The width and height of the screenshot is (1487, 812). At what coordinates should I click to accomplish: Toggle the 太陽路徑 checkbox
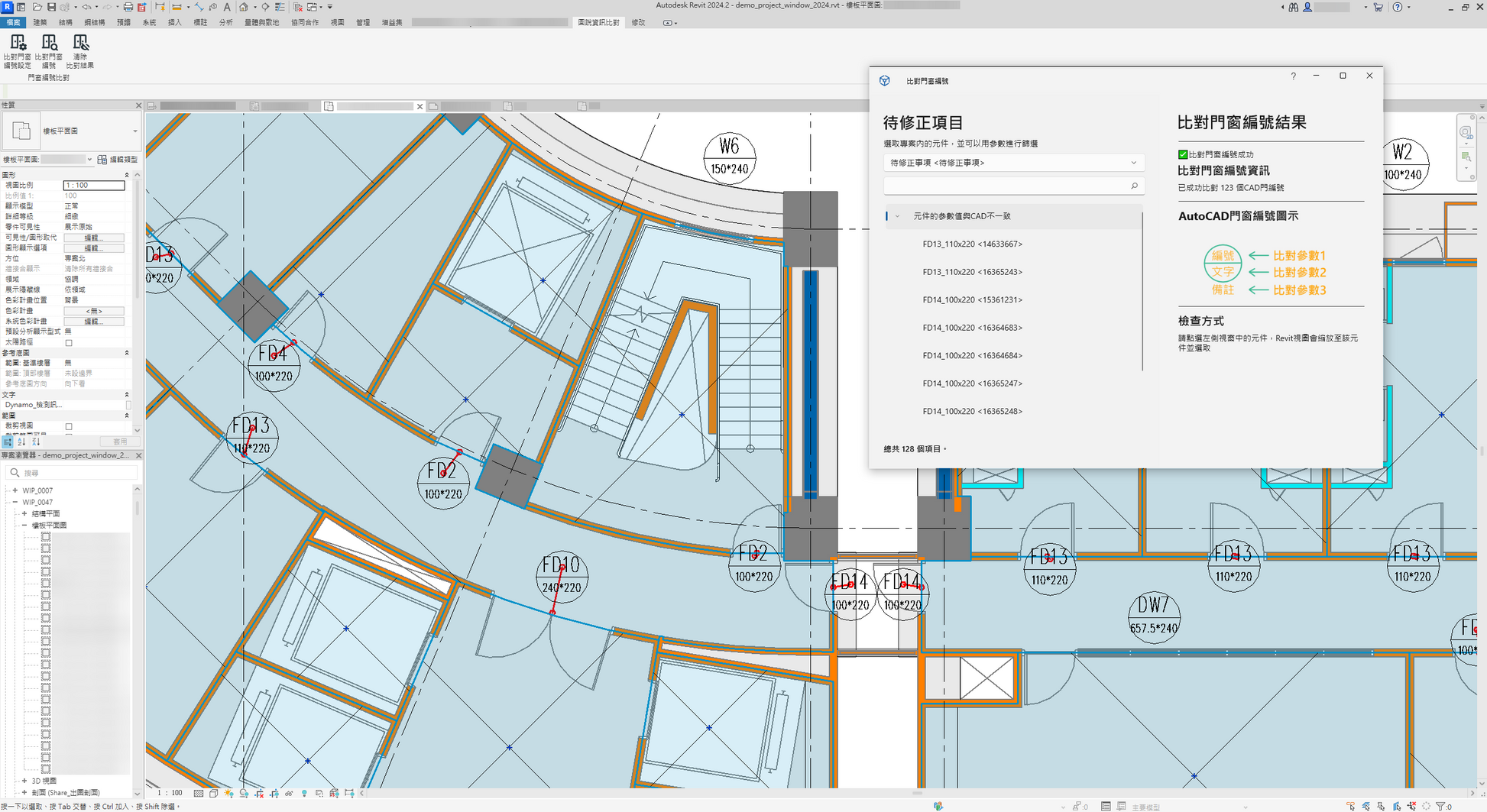[x=69, y=342]
